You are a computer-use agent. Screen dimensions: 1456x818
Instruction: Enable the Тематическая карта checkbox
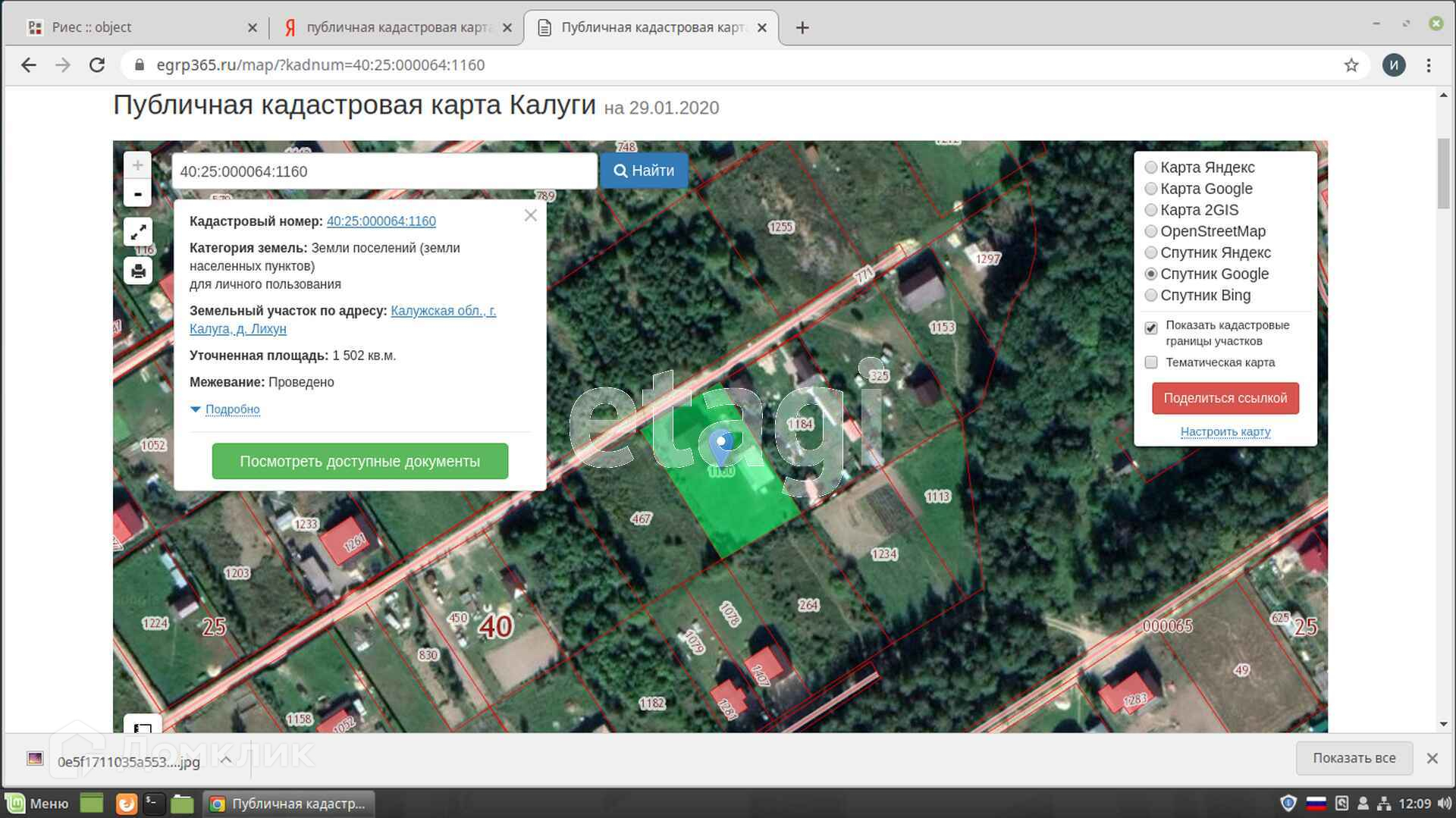pyautogui.click(x=1151, y=362)
